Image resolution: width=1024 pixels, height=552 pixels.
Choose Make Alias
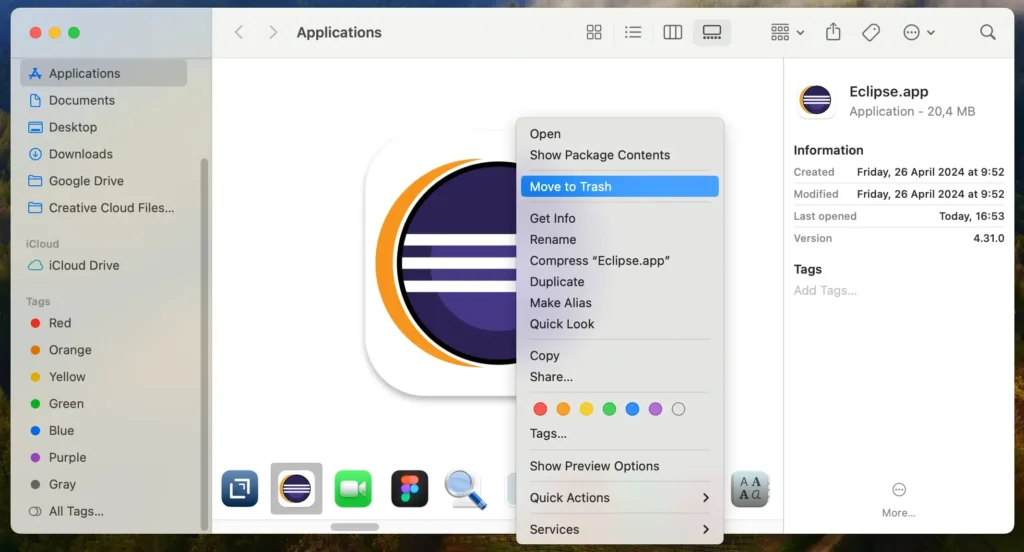pos(620,302)
